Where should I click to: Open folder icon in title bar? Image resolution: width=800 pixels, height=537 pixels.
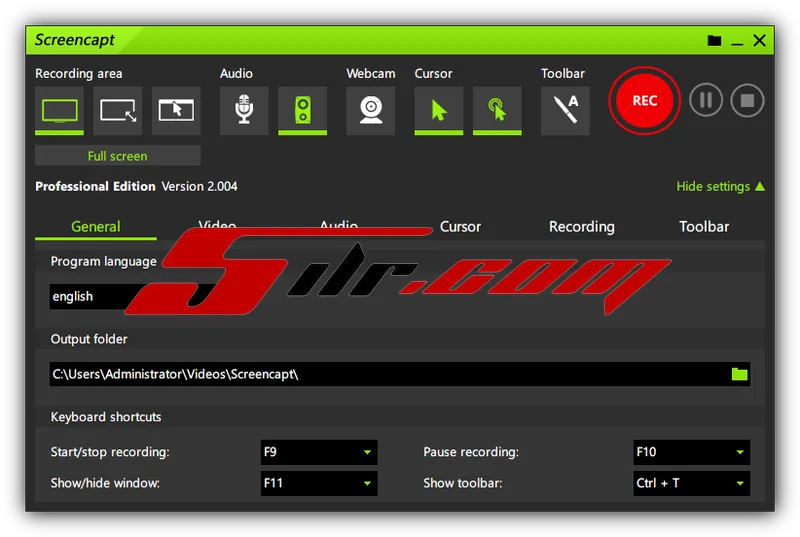714,41
